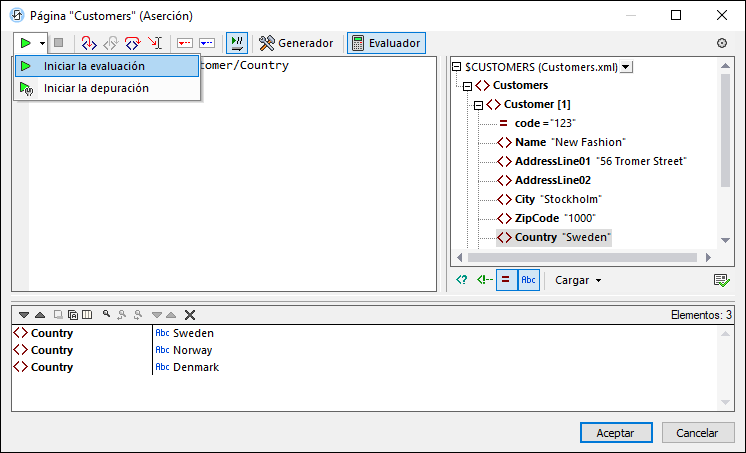
Task: Open the Generador mode
Action: pos(296,43)
